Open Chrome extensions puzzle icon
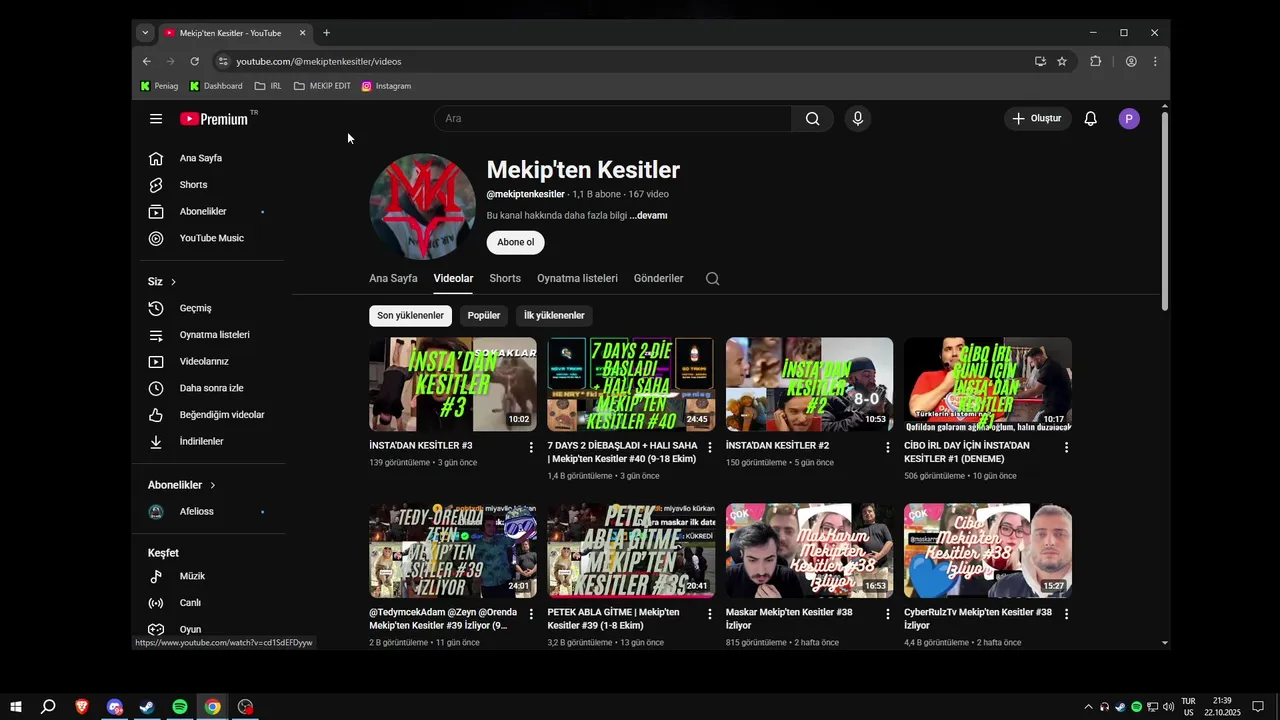The width and height of the screenshot is (1280, 720). tap(1095, 61)
